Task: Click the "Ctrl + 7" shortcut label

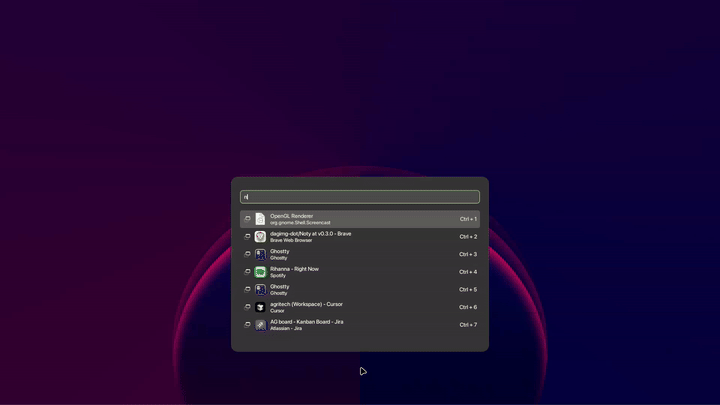Action: (468, 325)
